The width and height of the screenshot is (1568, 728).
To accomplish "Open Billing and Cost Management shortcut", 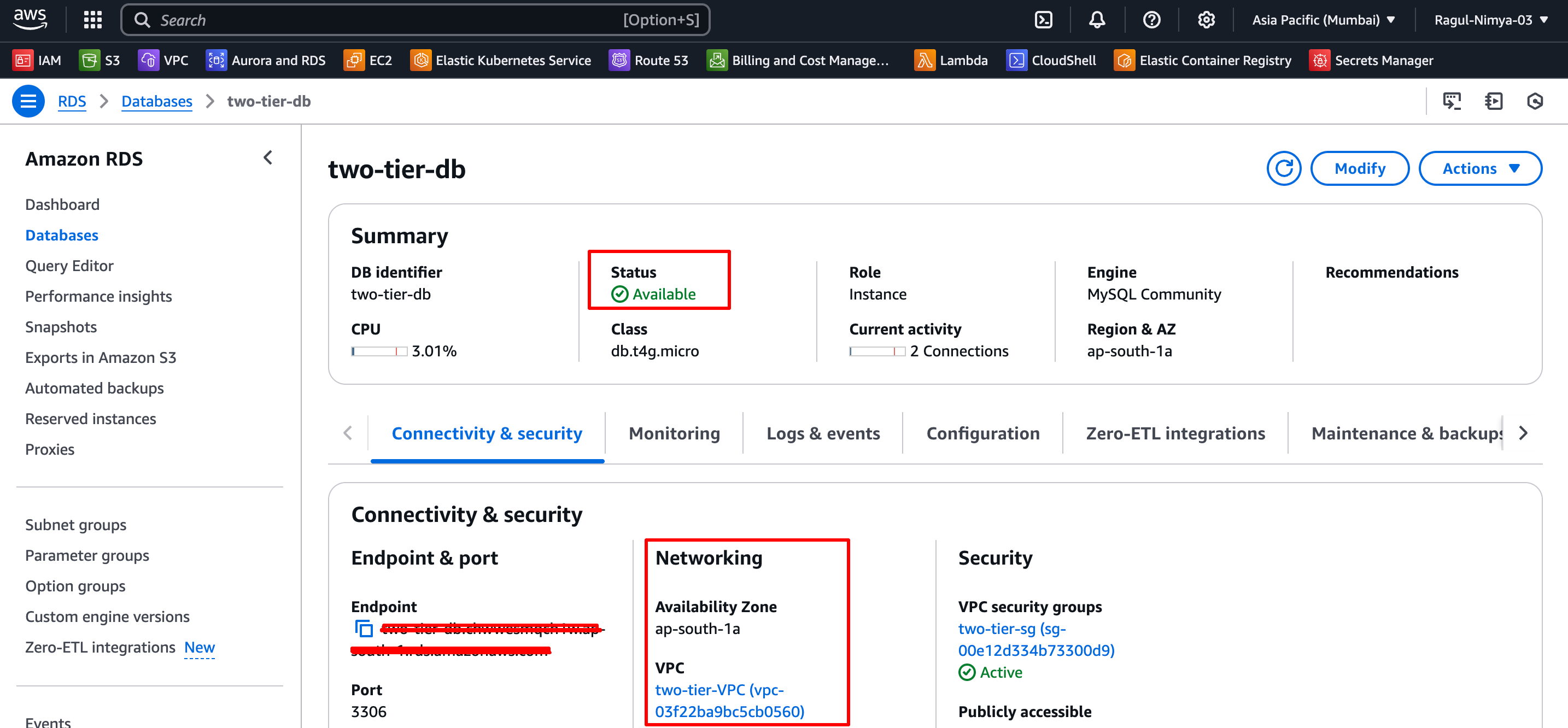I will [x=797, y=60].
